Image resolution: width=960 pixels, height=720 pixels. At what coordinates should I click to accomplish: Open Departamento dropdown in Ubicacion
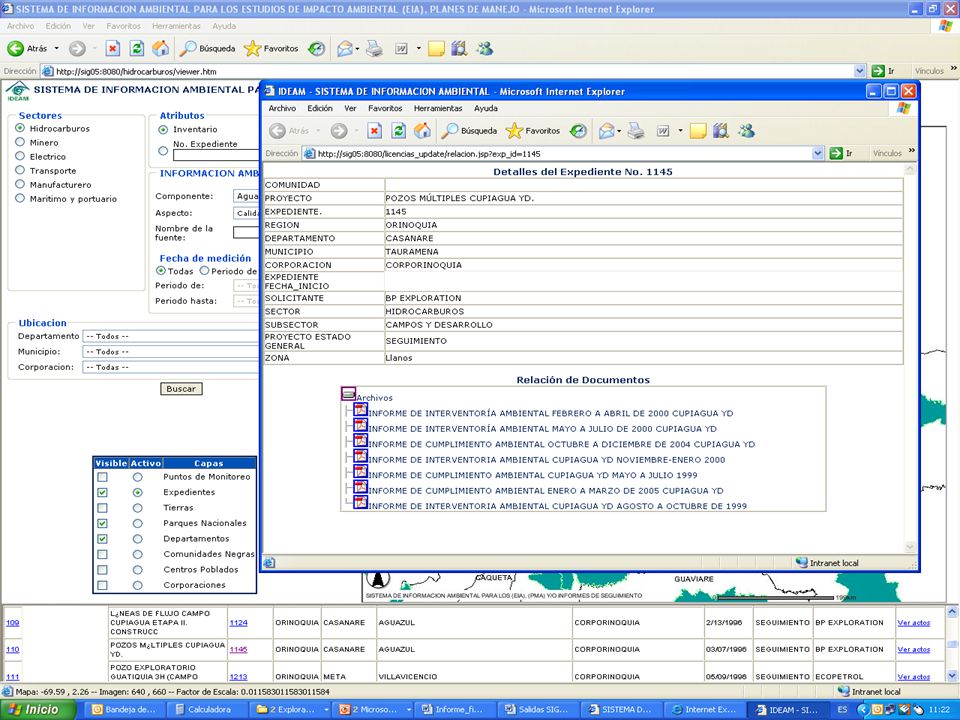click(171, 336)
